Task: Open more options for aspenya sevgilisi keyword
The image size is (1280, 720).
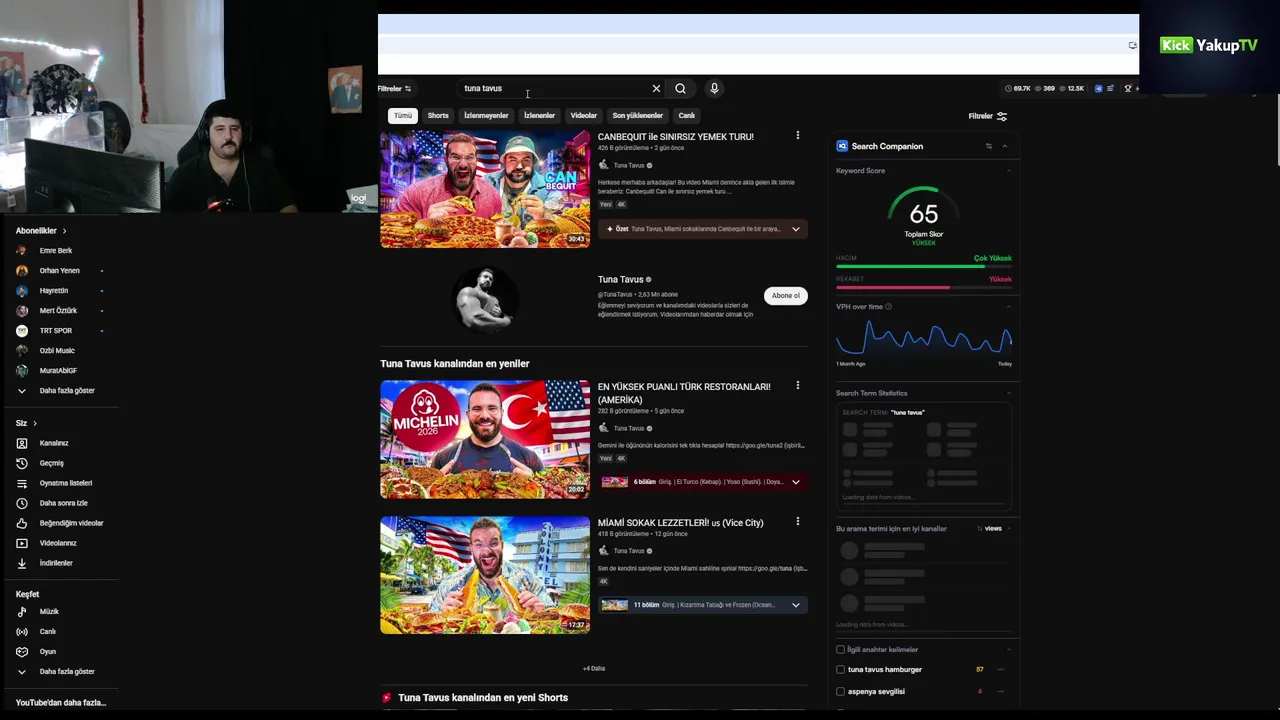Action: point(1000,691)
